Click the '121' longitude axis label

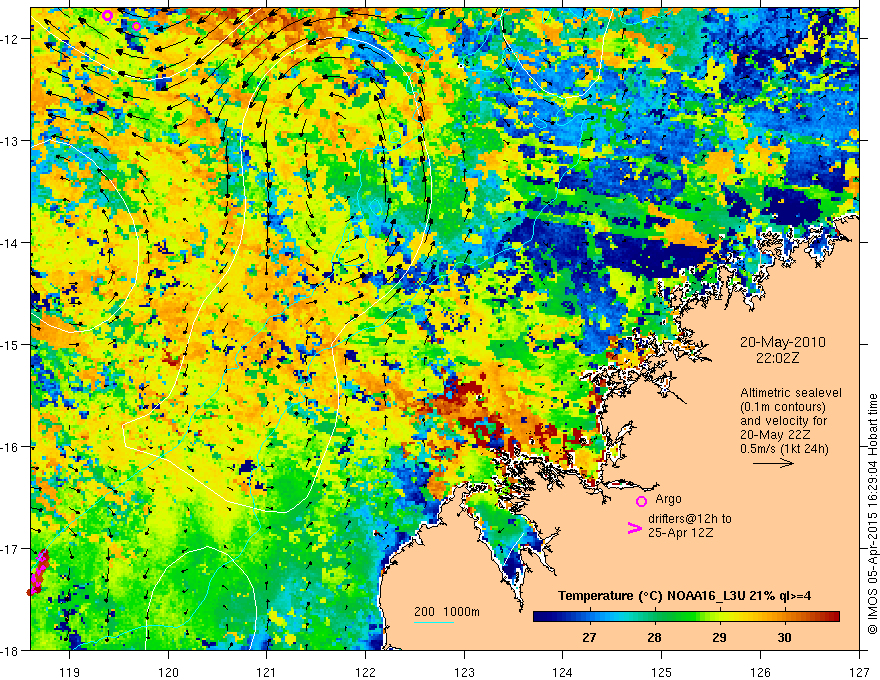coord(267,672)
